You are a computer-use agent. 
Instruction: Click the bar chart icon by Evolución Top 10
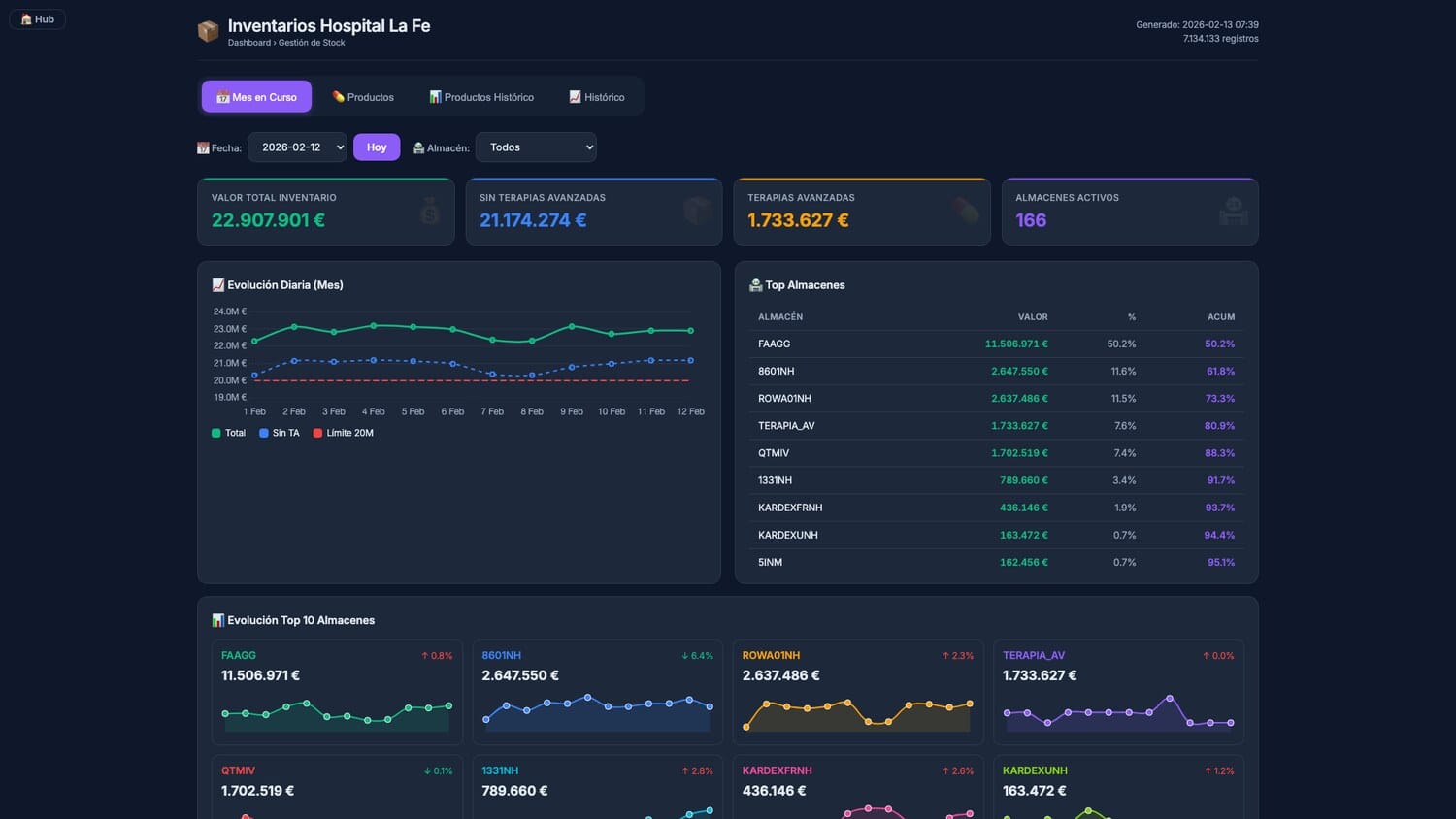218,620
